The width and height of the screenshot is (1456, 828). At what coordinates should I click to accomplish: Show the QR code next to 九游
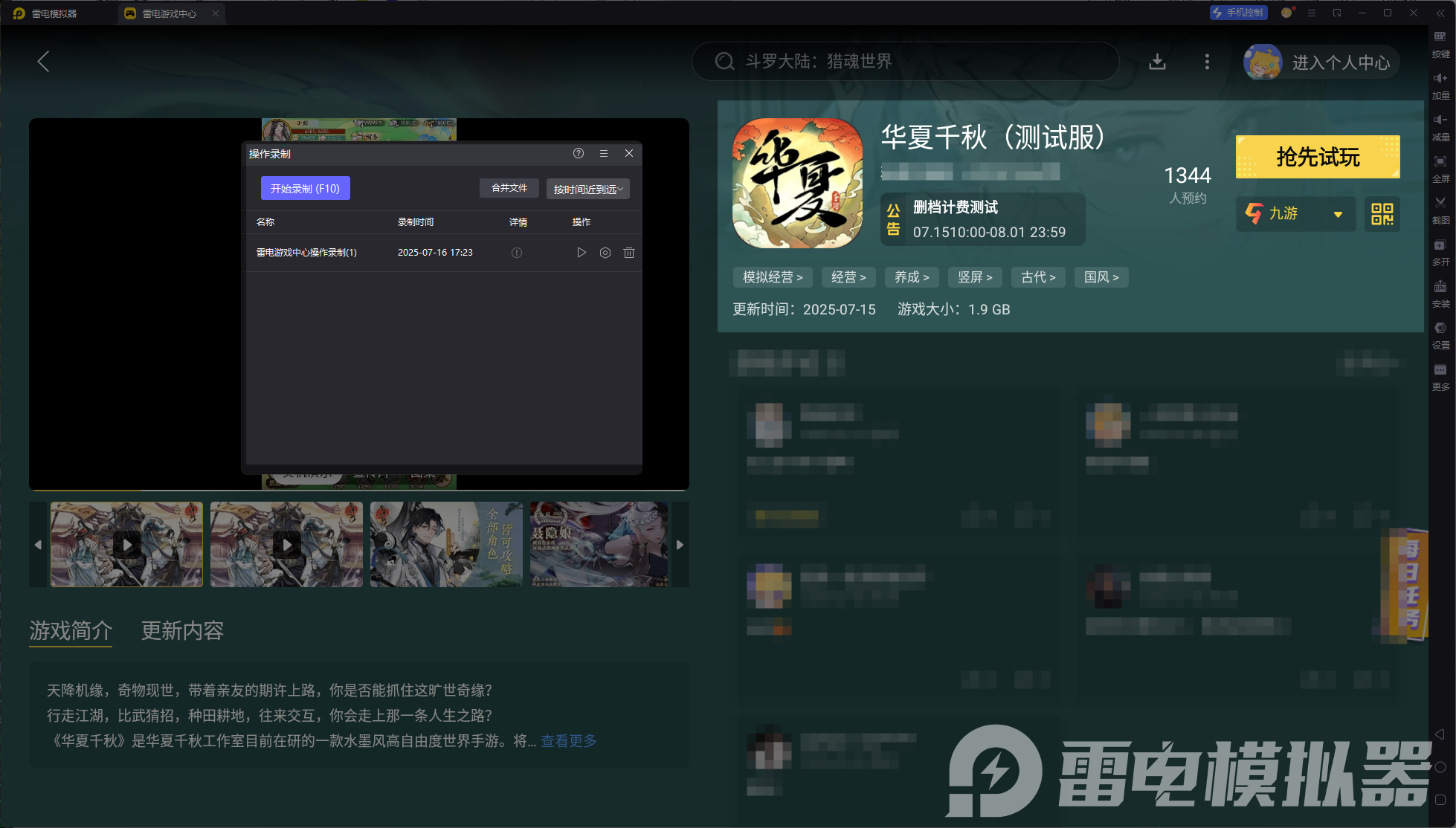pyautogui.click(x=1382, y=214)
